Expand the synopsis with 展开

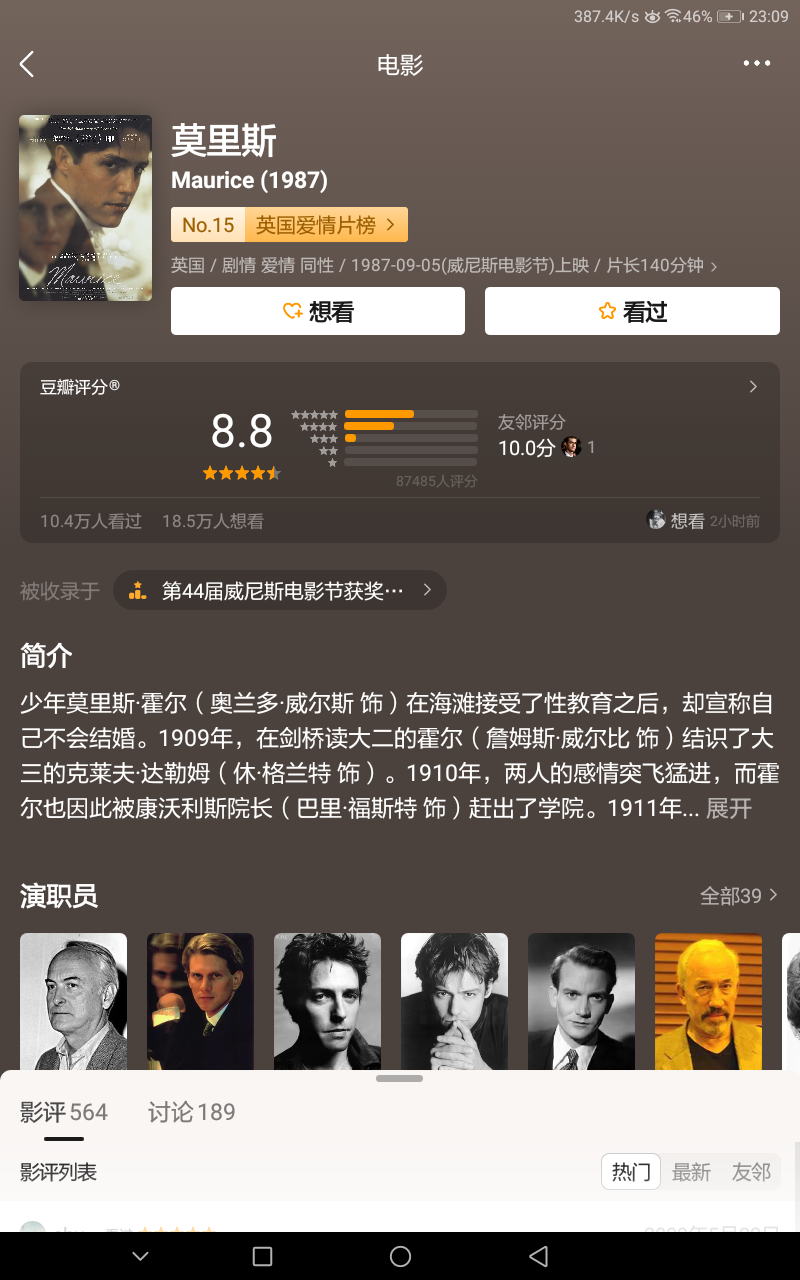click(729, 808)
